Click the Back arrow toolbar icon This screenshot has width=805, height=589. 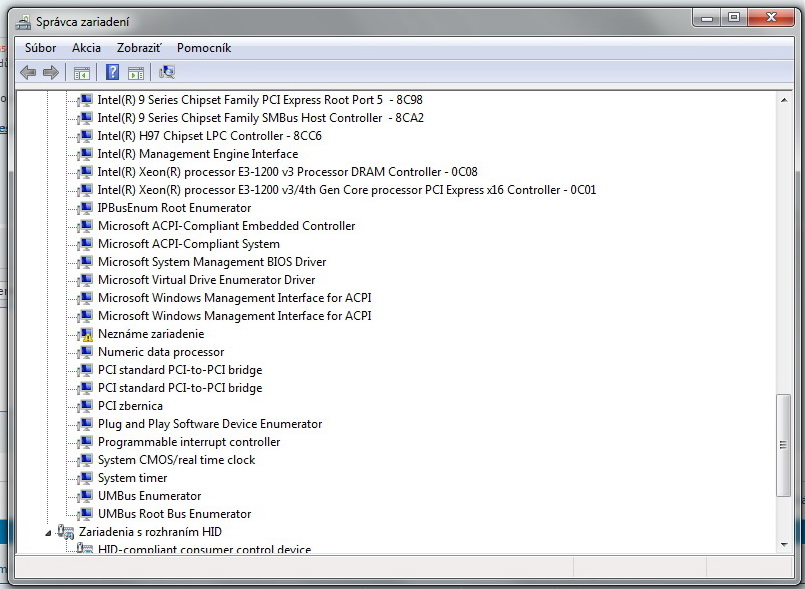pos(28,72)
